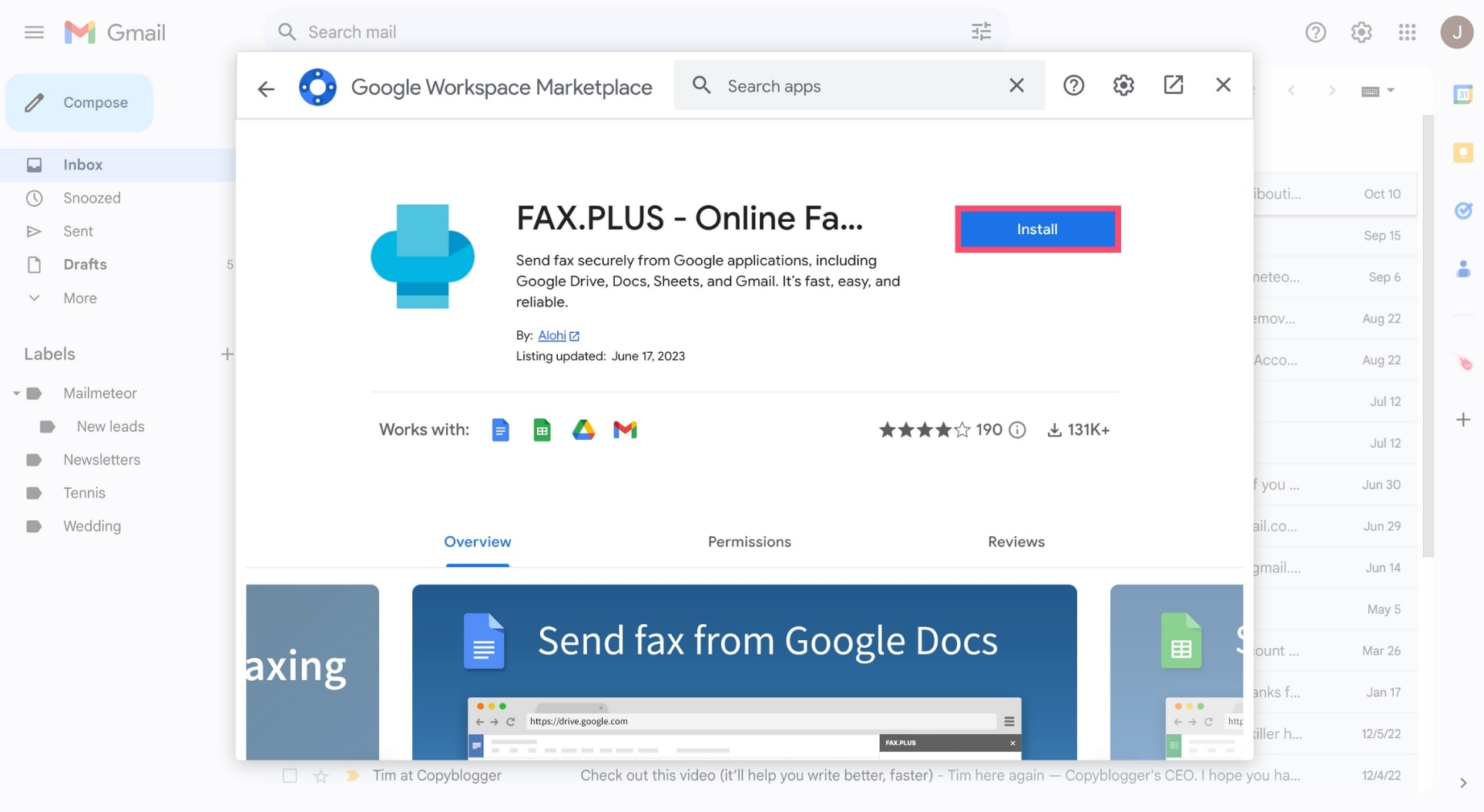Click the 131K+ downloads count
Screen dimensions: 1484x812
coord(1078,430)
